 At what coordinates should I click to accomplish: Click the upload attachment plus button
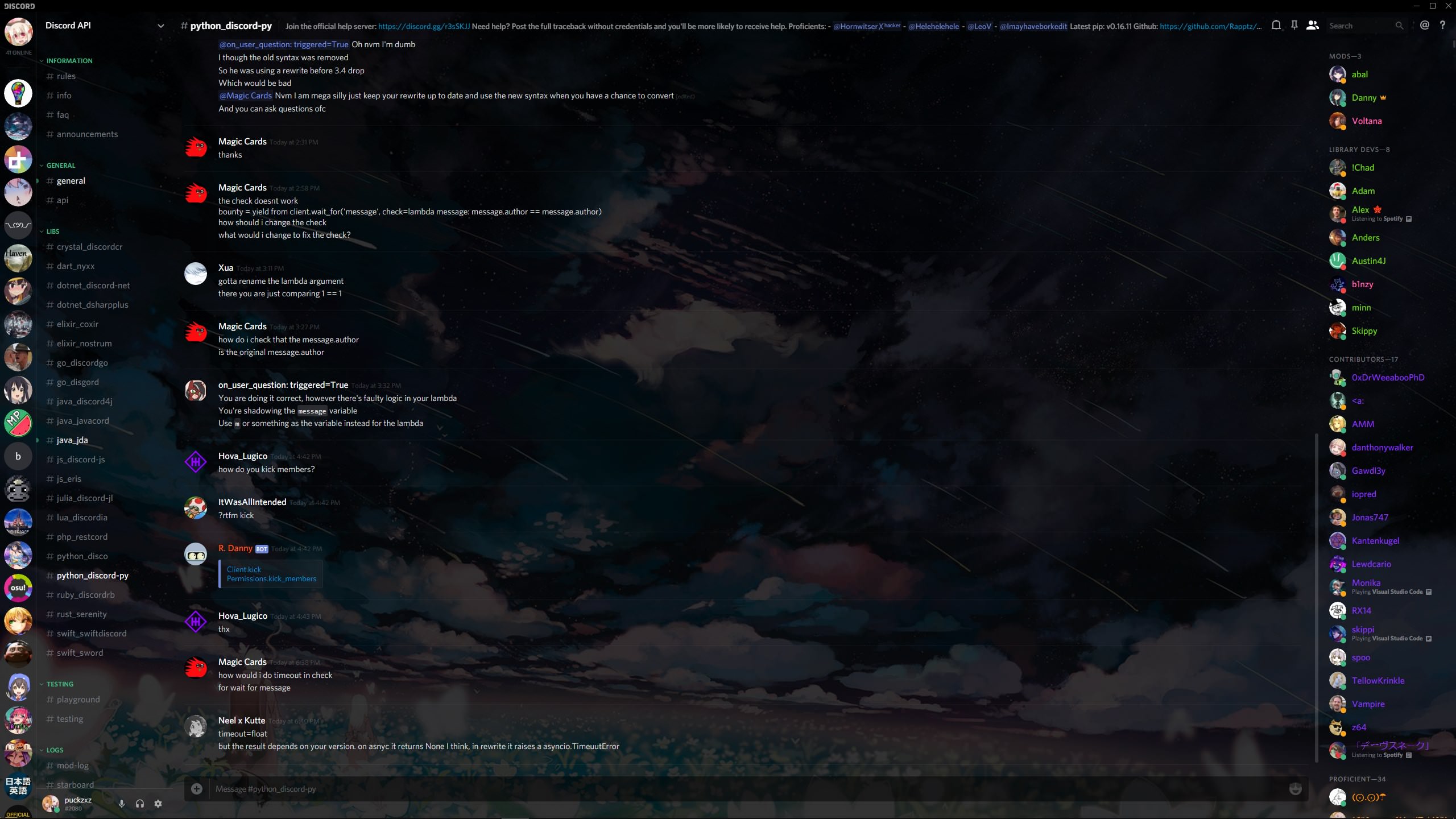(x=197, y=789)
